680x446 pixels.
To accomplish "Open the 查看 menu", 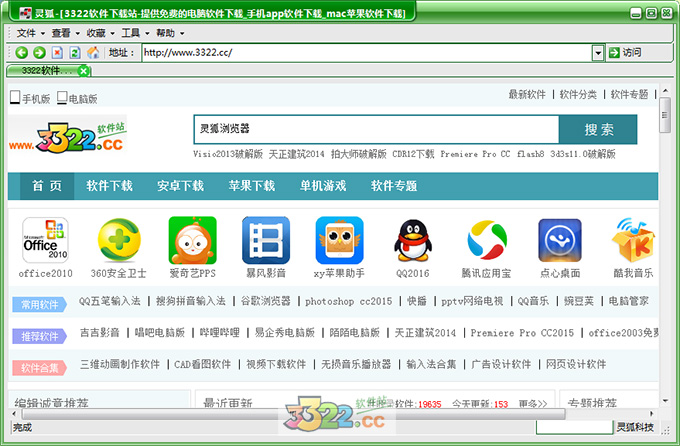I will [65, 33].
